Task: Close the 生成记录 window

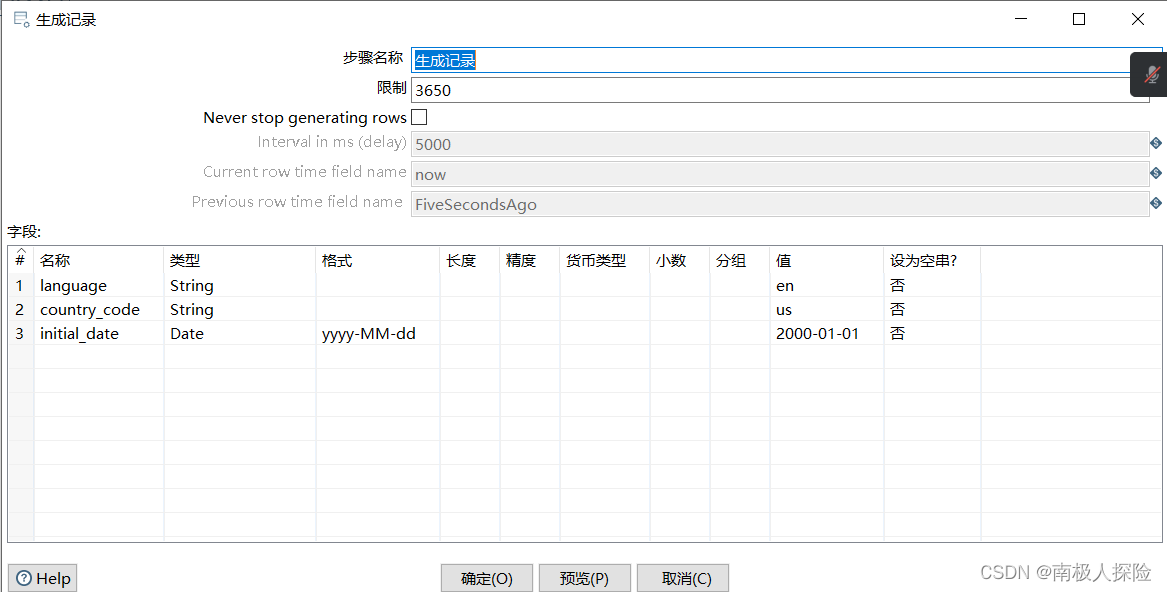Action: [1138, 19]
